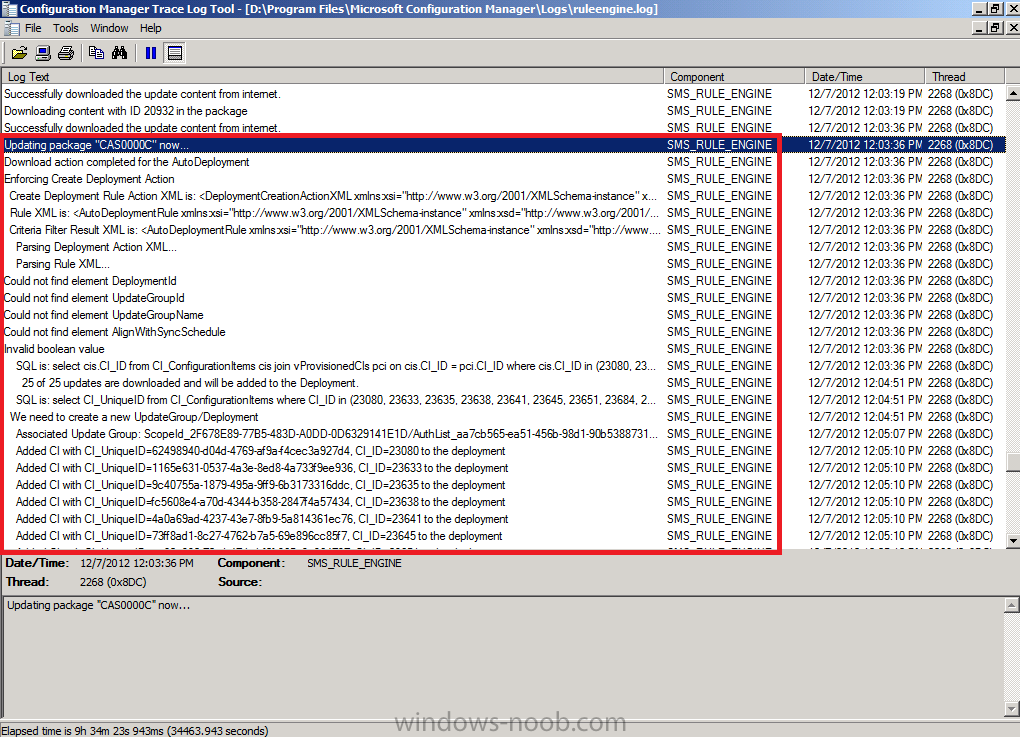Open the File menu
The image size is (1020, 737).
point(33,28)
